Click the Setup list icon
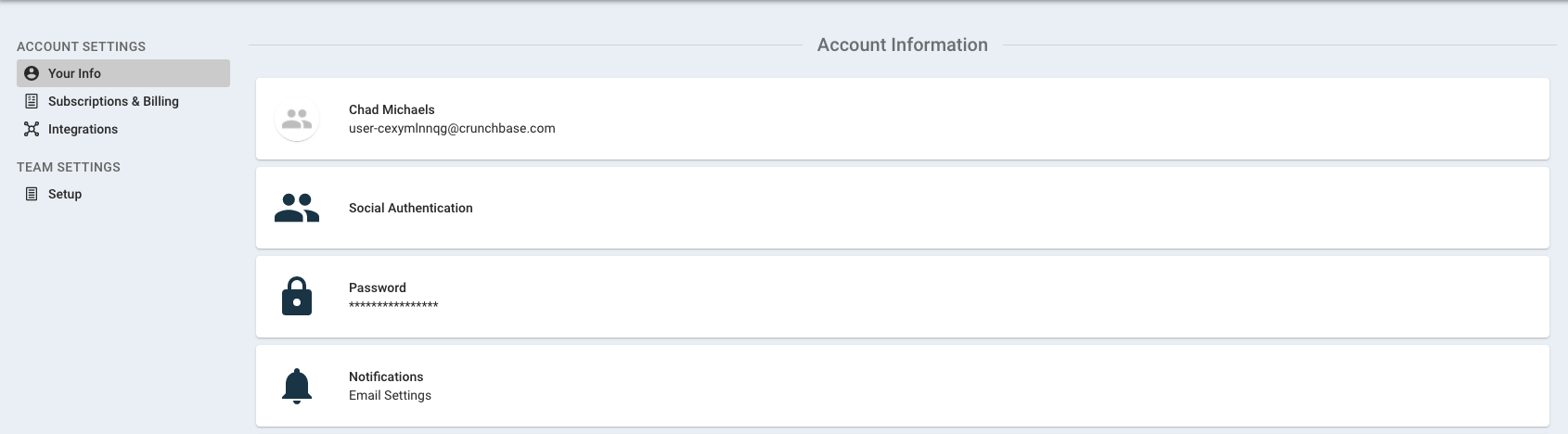The image size is (1568, 434). click(x=32, y=194)
